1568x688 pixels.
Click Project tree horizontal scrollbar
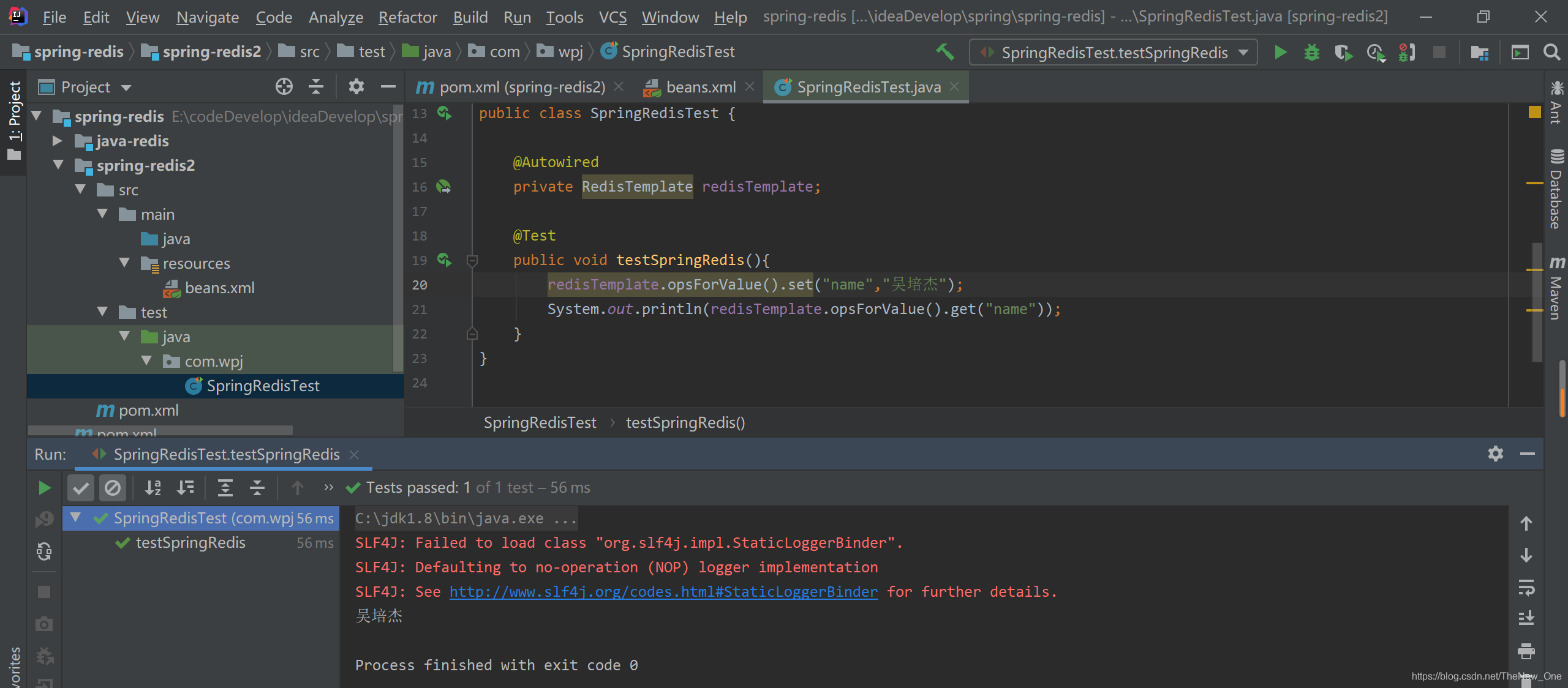[x=160, y=430]
